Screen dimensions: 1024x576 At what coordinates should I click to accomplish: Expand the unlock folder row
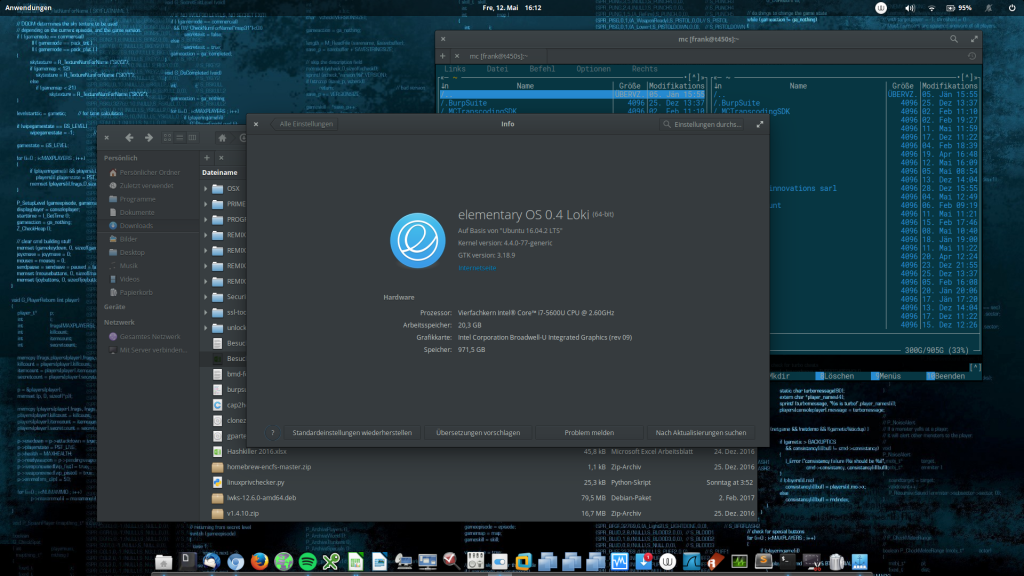point(206,328)
